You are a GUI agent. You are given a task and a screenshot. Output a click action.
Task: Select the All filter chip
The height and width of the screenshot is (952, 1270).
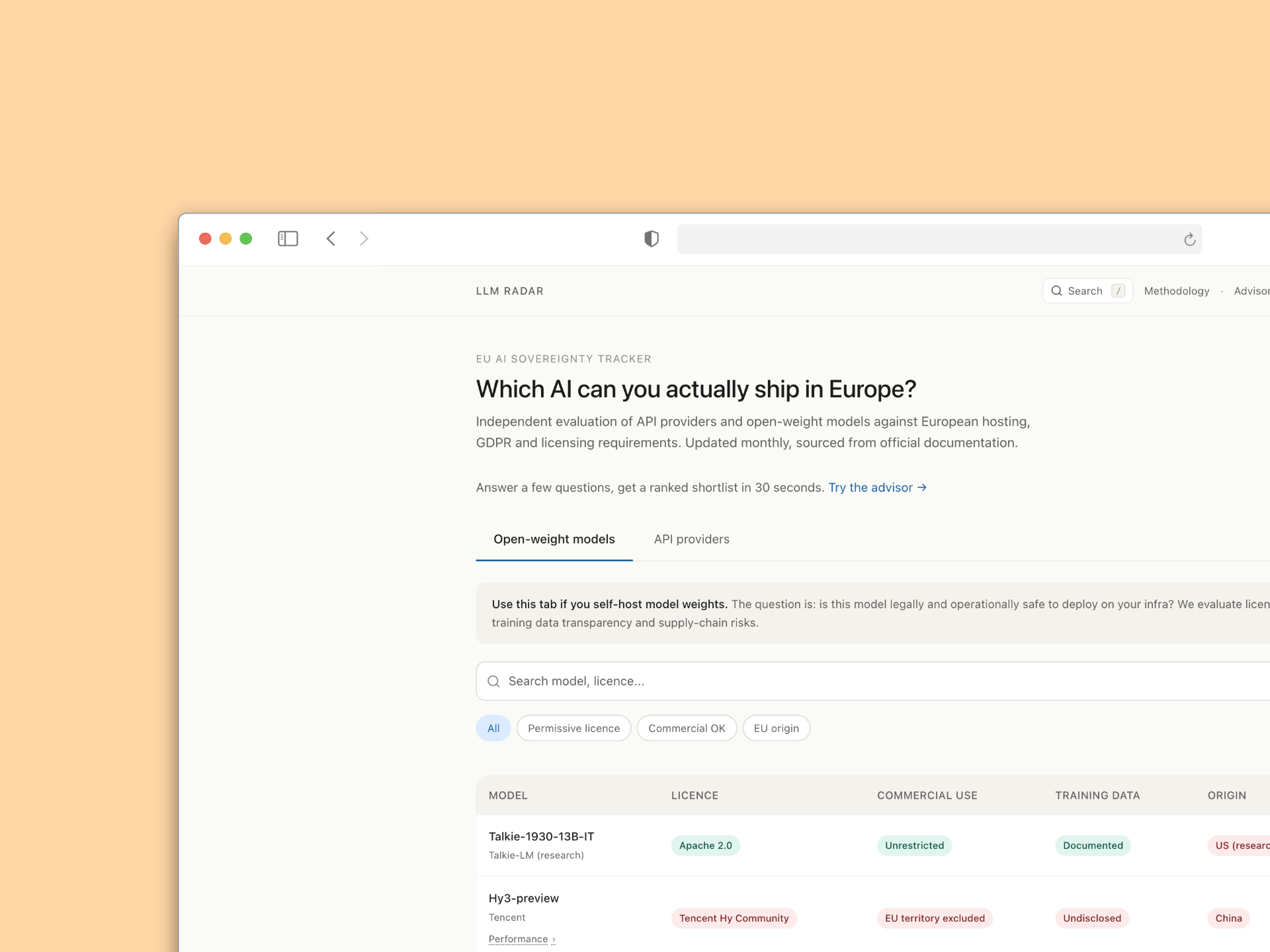point(493,729)
